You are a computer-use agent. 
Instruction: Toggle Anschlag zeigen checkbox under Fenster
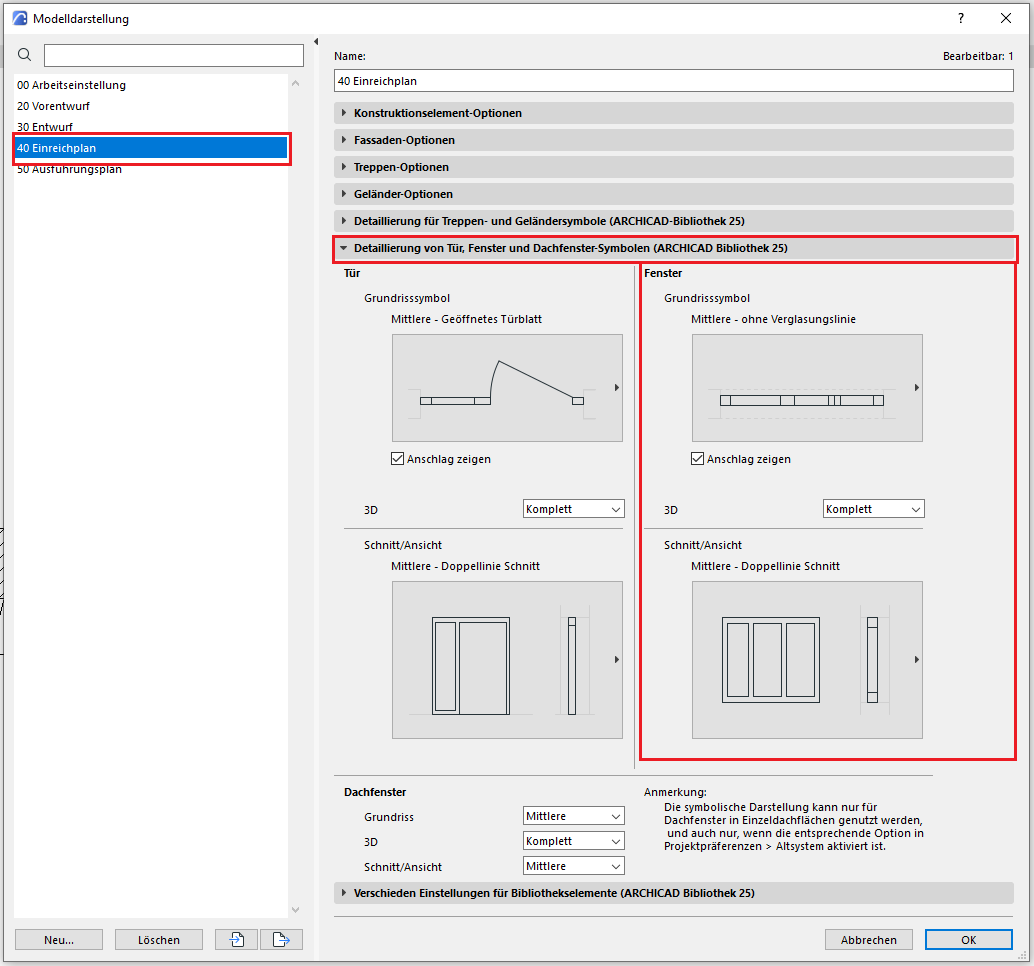(x=698, y=459)
